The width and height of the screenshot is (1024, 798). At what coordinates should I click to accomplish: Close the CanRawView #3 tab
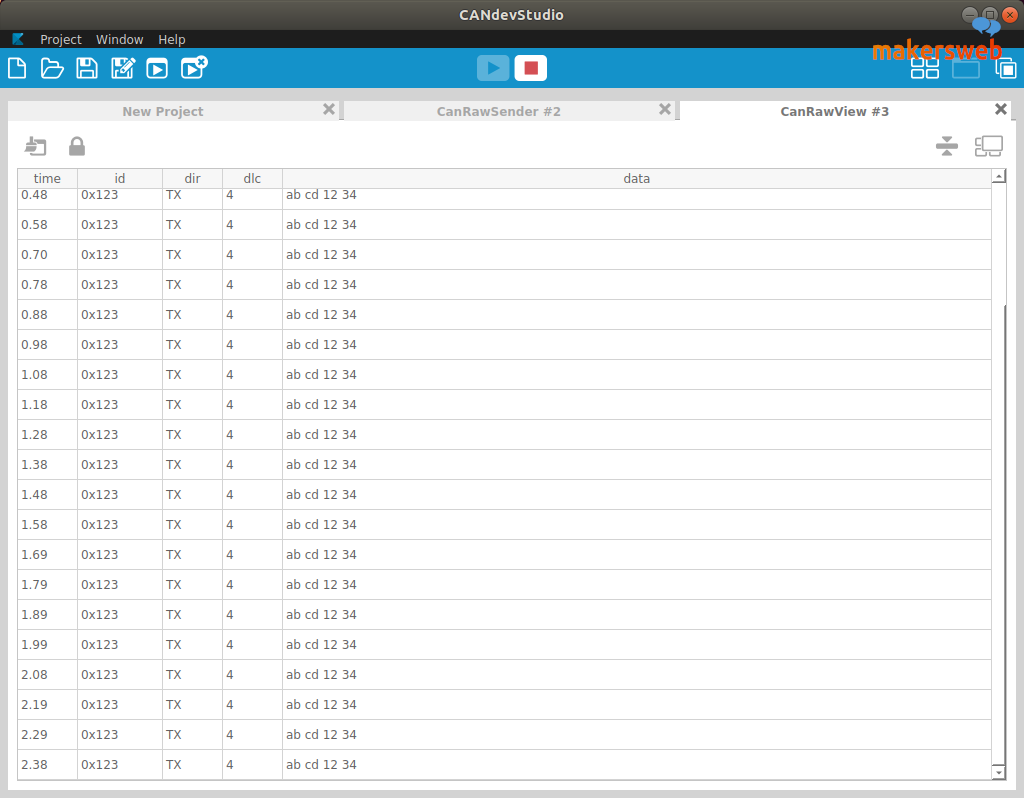1000,110
